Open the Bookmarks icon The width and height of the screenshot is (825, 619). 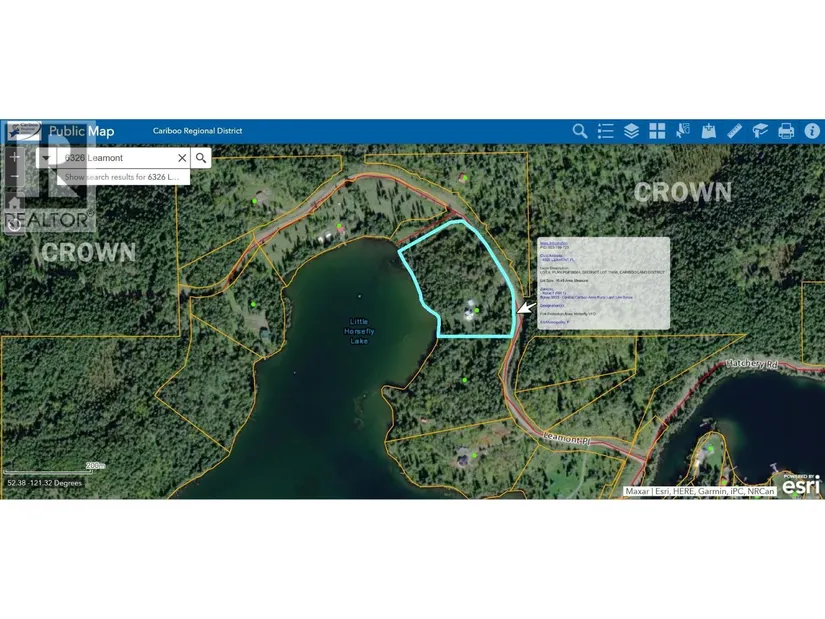click(x=760, y=131)
